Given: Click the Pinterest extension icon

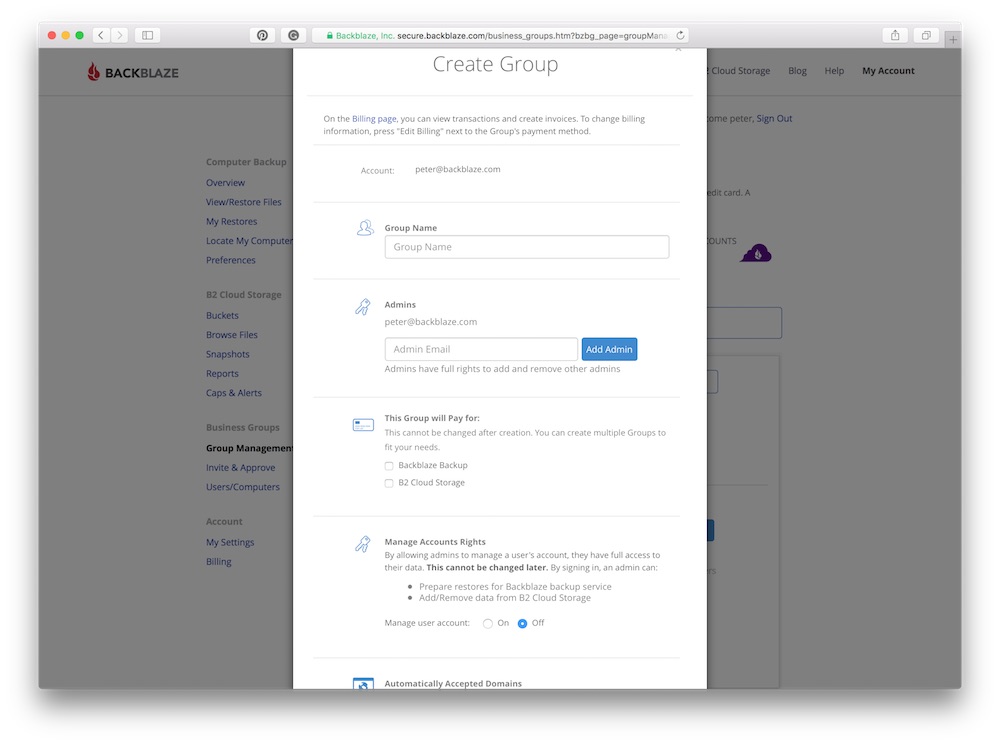Looking at the screenshot, I should click(262, 35).
